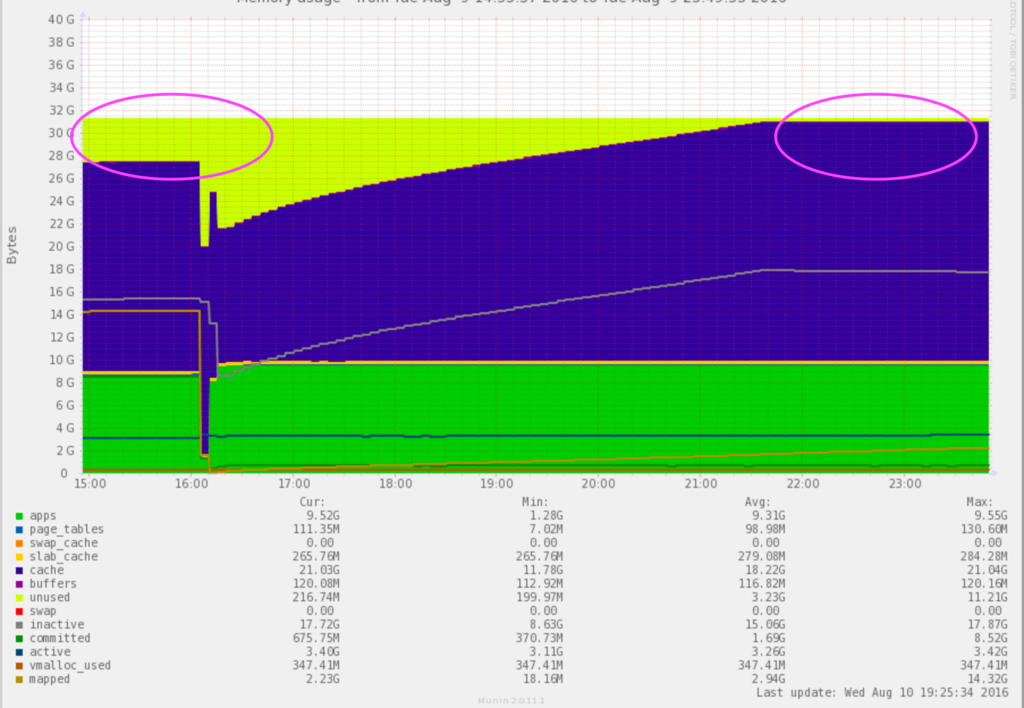This screenshot has width=1024, height=708.
Task: Click the red swap legend swatch
Action: click(19, 611)
